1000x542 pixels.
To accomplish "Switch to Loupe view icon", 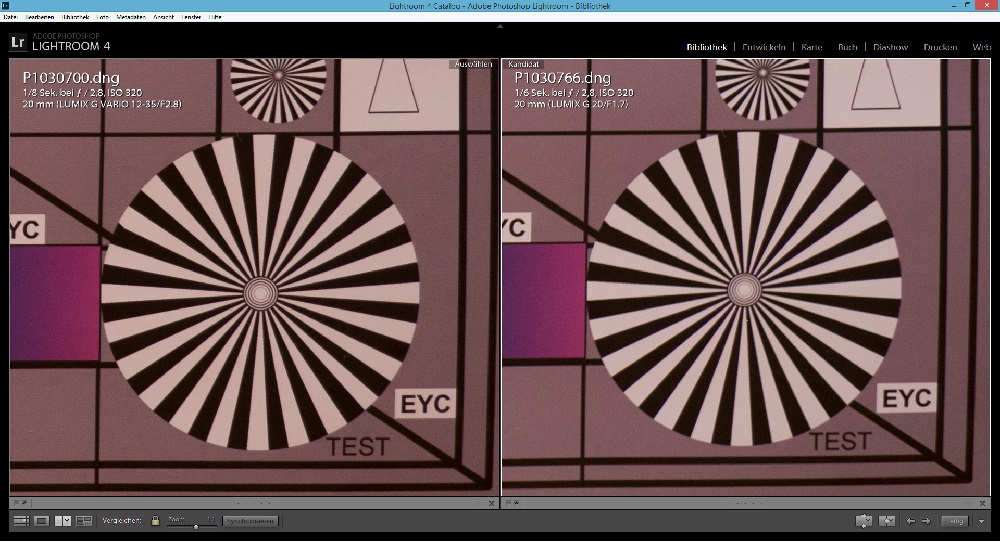I will [x=42, y=521].
